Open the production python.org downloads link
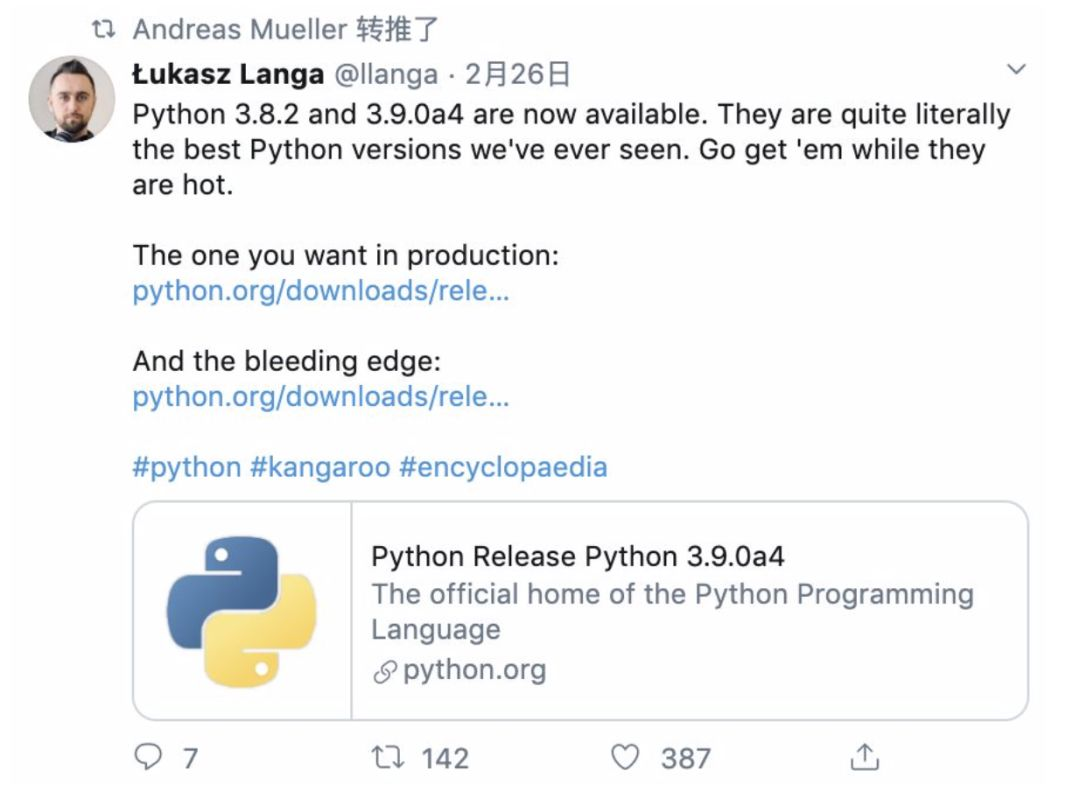This screenshot has height=805, width=1080. point(321,291)
